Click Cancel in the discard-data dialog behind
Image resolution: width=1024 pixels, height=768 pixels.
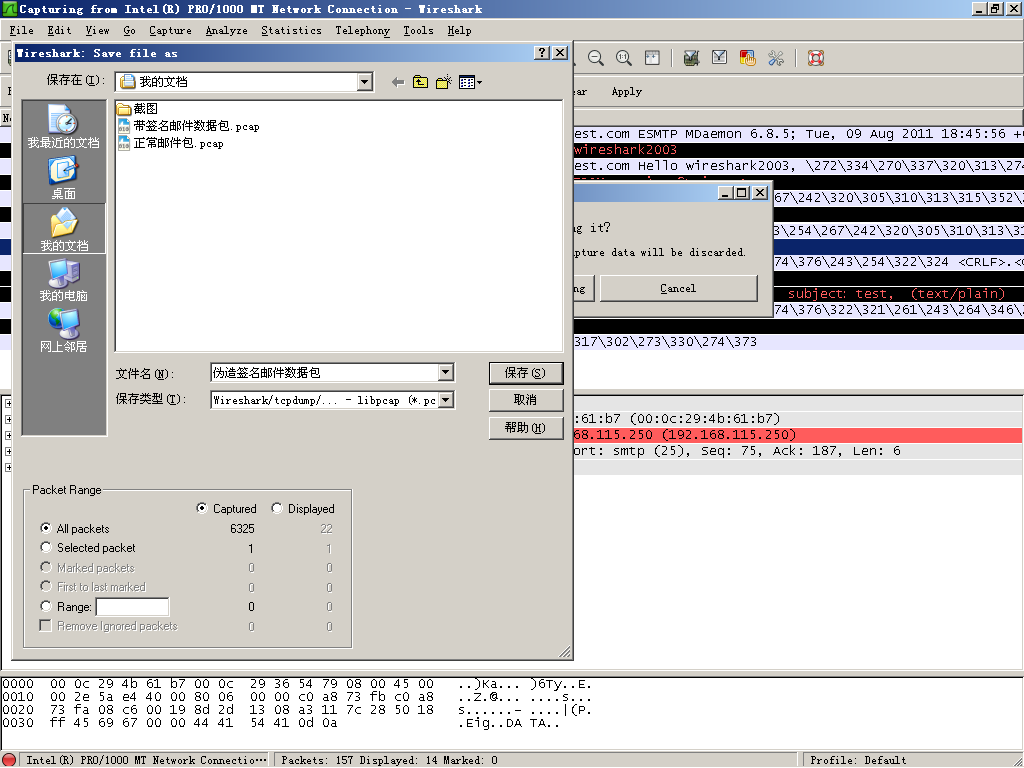(679, 288)
